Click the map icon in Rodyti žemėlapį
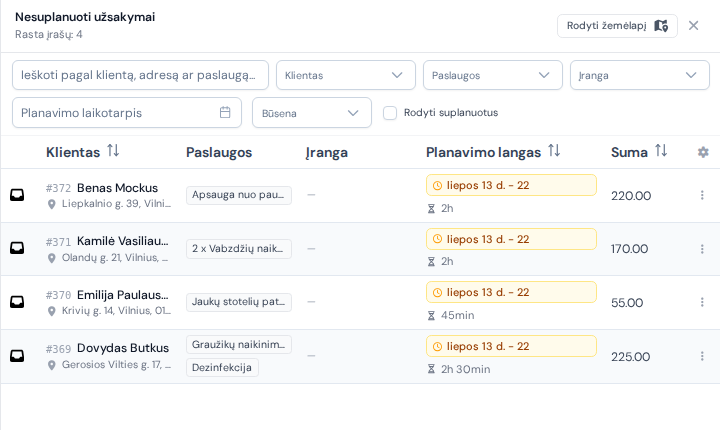The image size is (720, 430). (661, 26)
